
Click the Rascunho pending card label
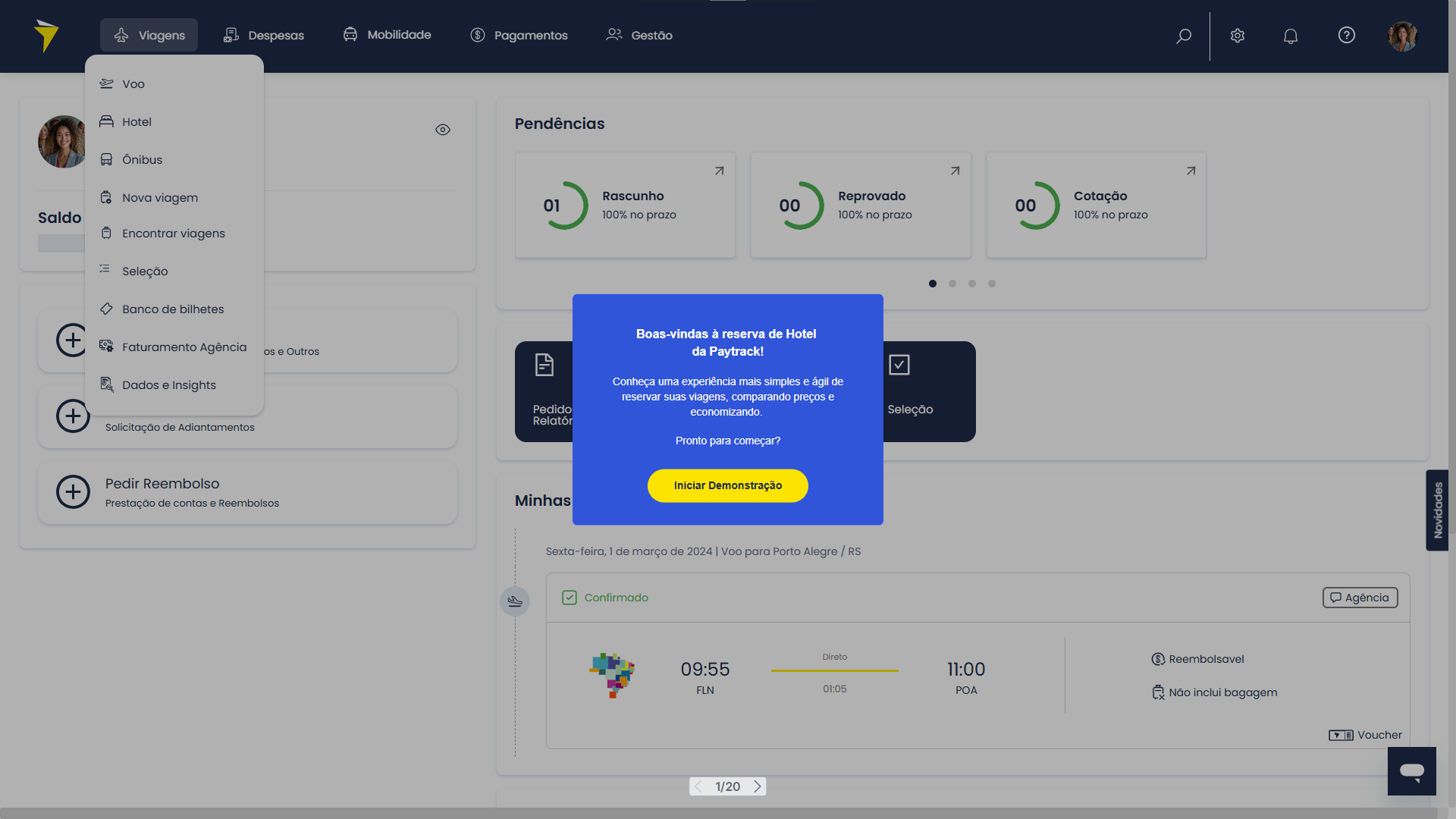click(x=633, y=196)
